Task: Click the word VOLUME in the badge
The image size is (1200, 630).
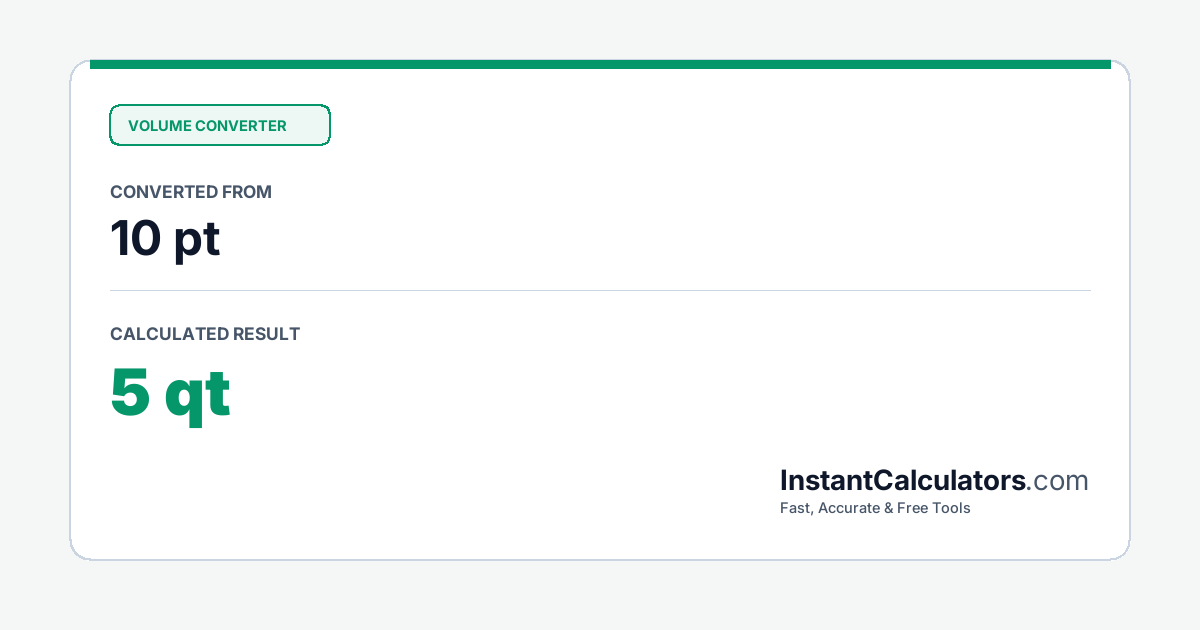Action: (159, 126)
